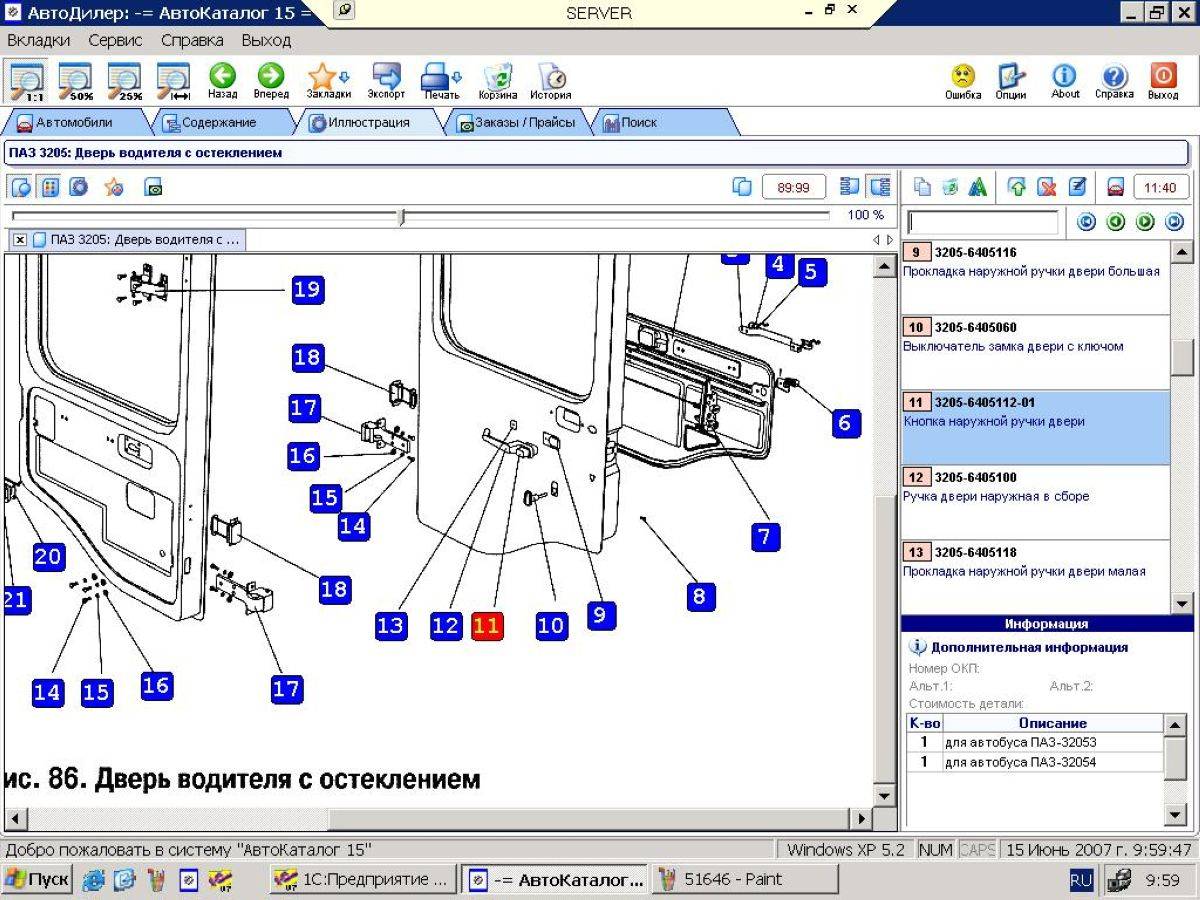Viewport: 1200px width, 900px height.
Task: Report an error with Ошибка icon
Action: (963, 80)
